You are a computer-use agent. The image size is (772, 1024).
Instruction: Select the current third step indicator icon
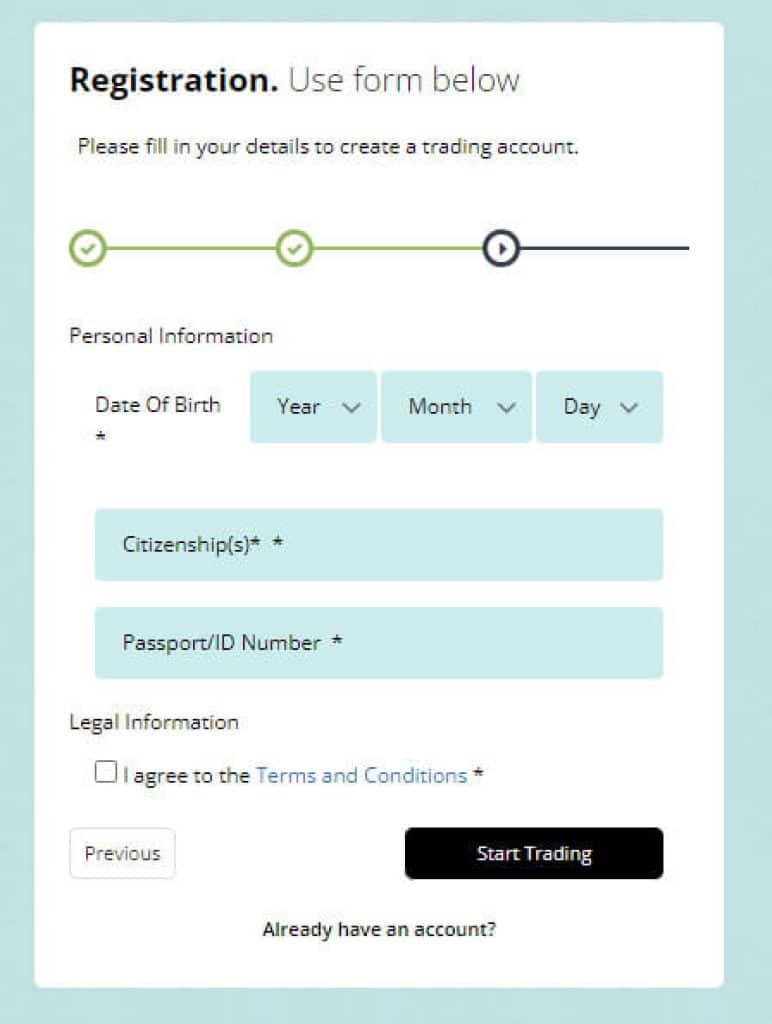pos(501,247)
